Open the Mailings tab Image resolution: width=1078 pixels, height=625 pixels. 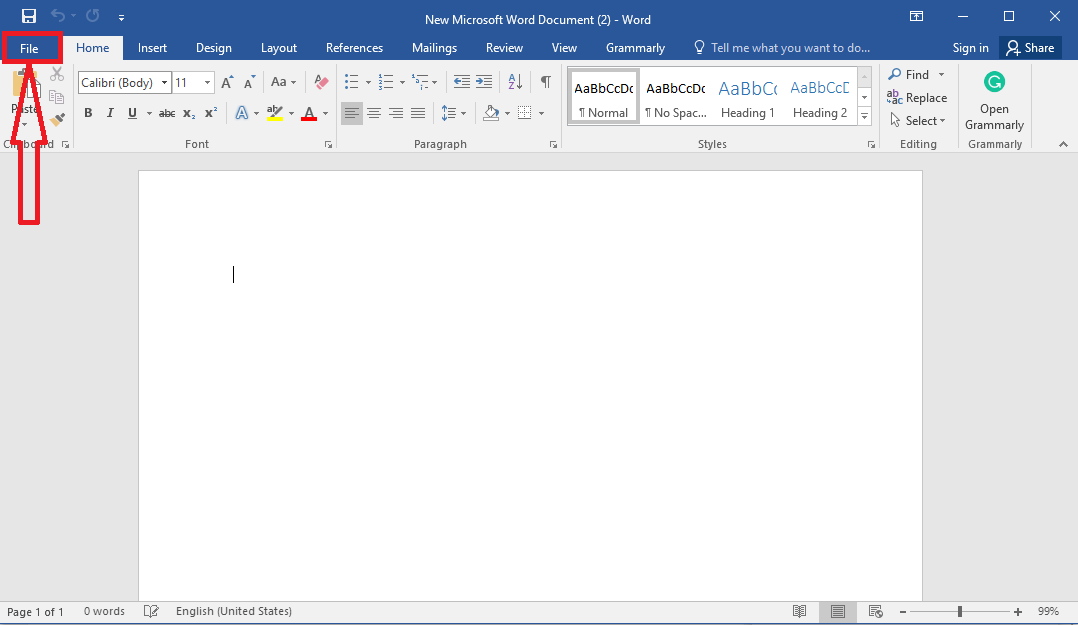[434, 47]
